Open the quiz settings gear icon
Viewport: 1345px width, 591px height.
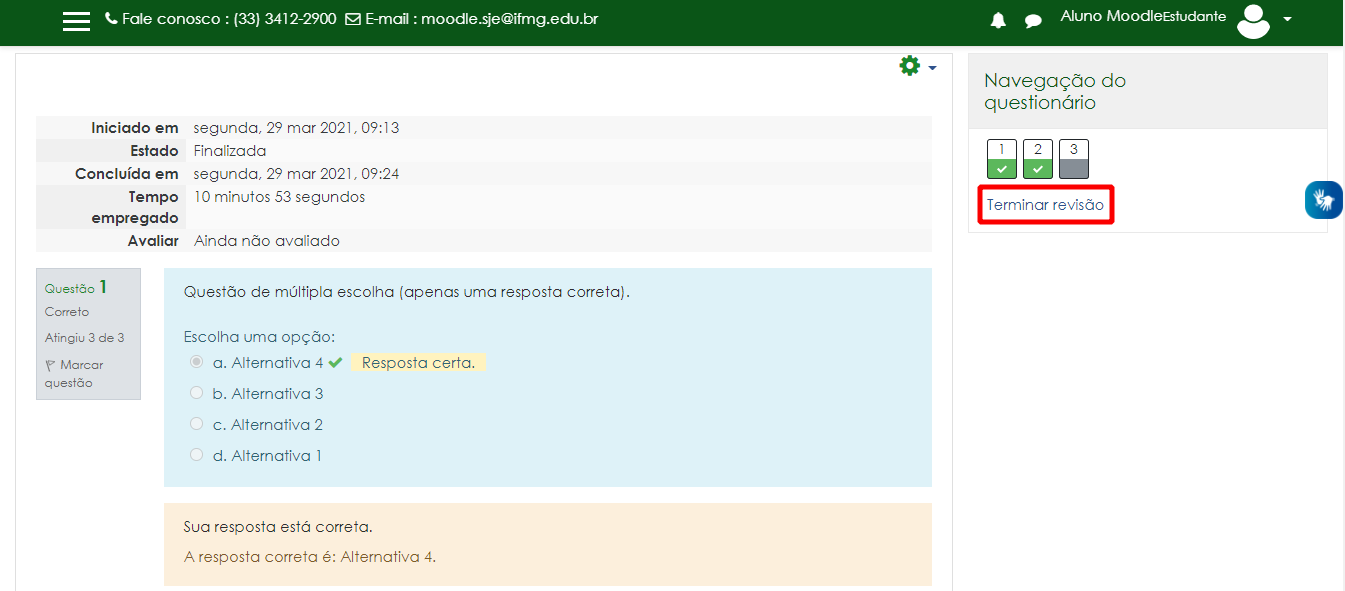pos(909,65)
